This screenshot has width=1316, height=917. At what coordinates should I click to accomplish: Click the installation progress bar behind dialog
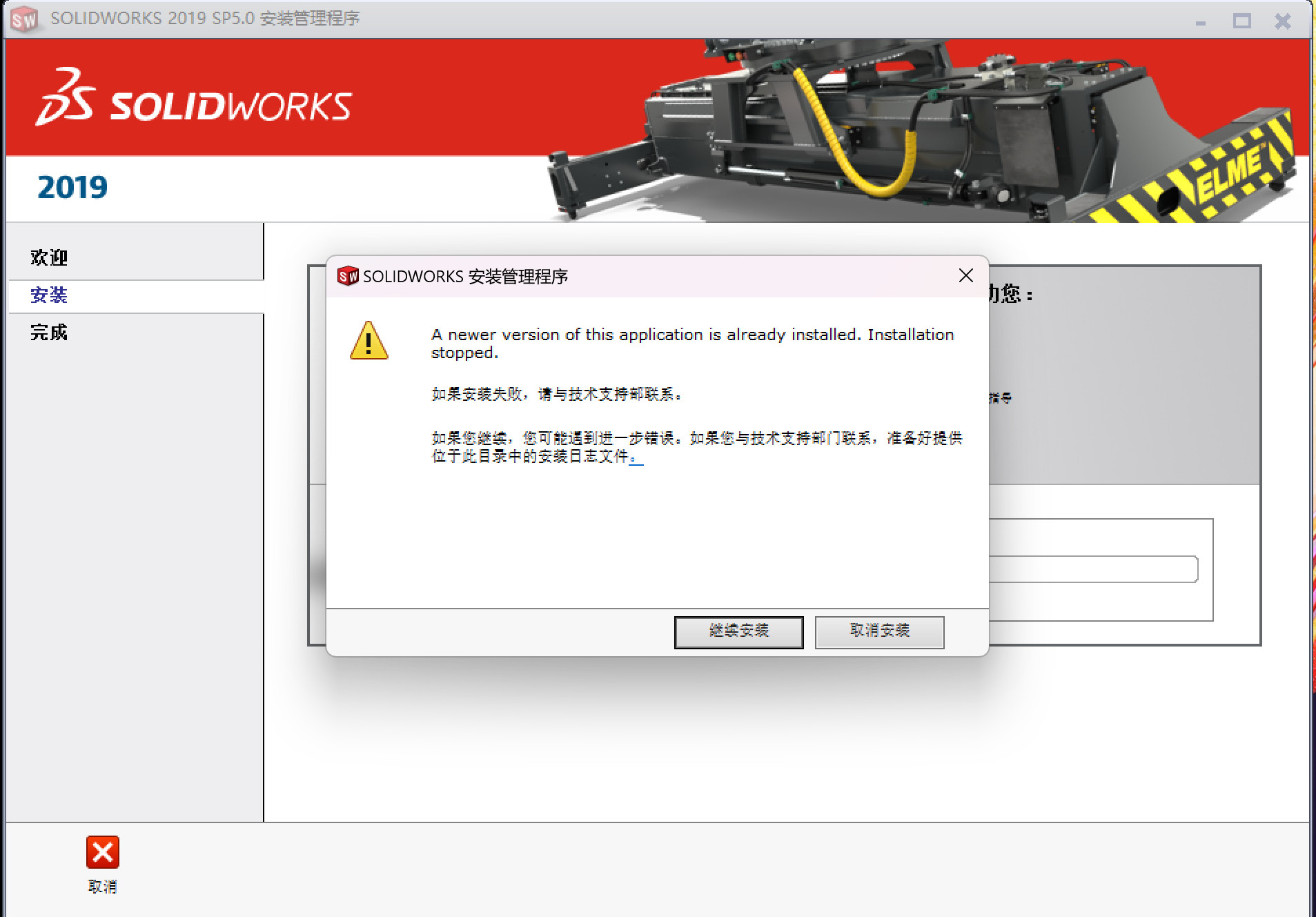pyautogui.click(x=1094, y=569)
